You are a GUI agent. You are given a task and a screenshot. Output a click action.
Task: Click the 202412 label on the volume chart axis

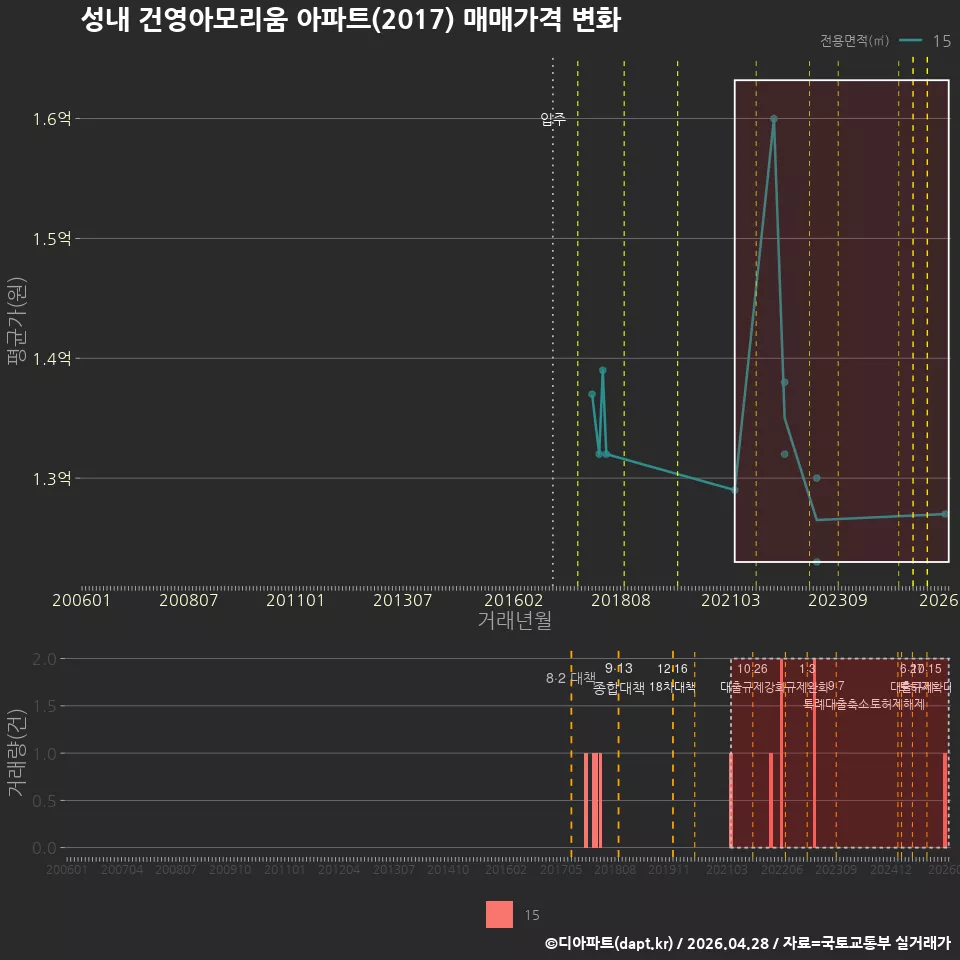coord(891,869)
